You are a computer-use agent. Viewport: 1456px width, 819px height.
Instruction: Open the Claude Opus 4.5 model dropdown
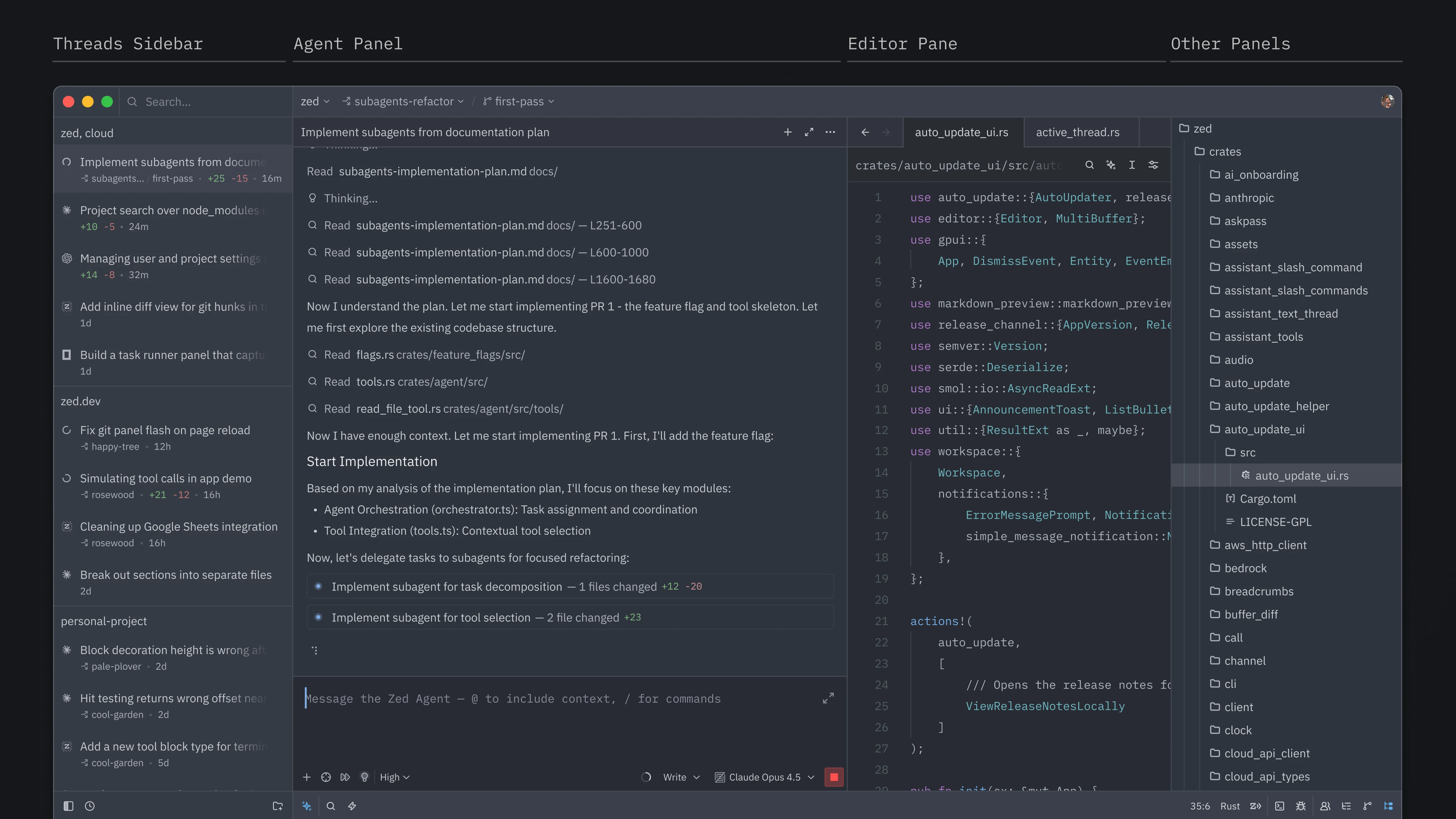[765, 777]
